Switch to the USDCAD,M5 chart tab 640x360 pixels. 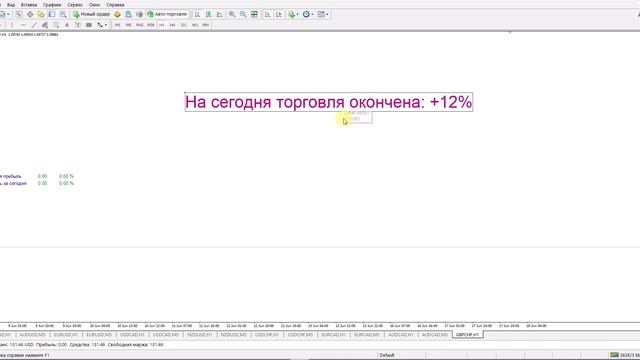coord(166,335)
